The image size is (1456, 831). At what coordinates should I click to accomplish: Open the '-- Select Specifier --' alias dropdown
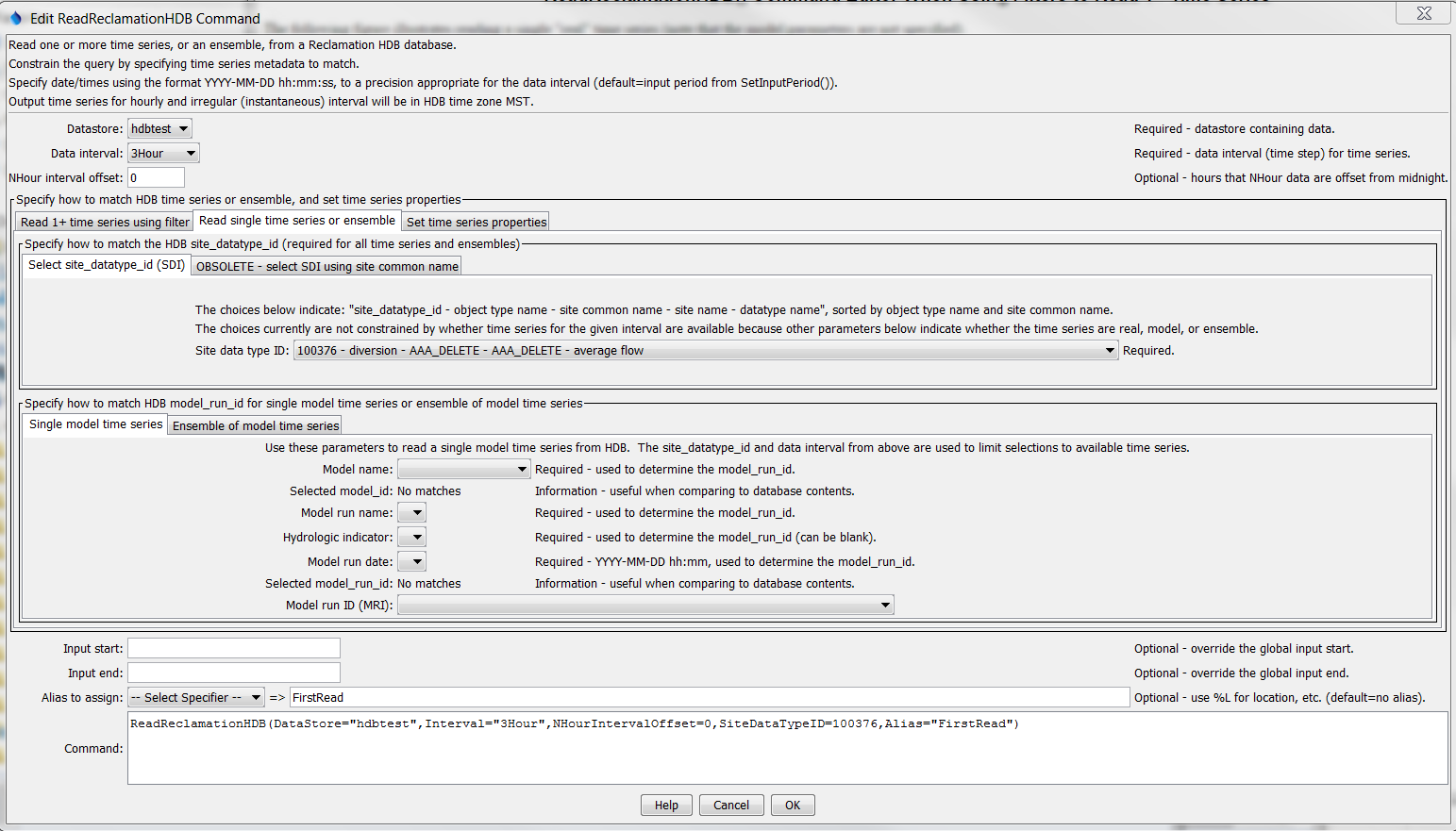point(195,697)
